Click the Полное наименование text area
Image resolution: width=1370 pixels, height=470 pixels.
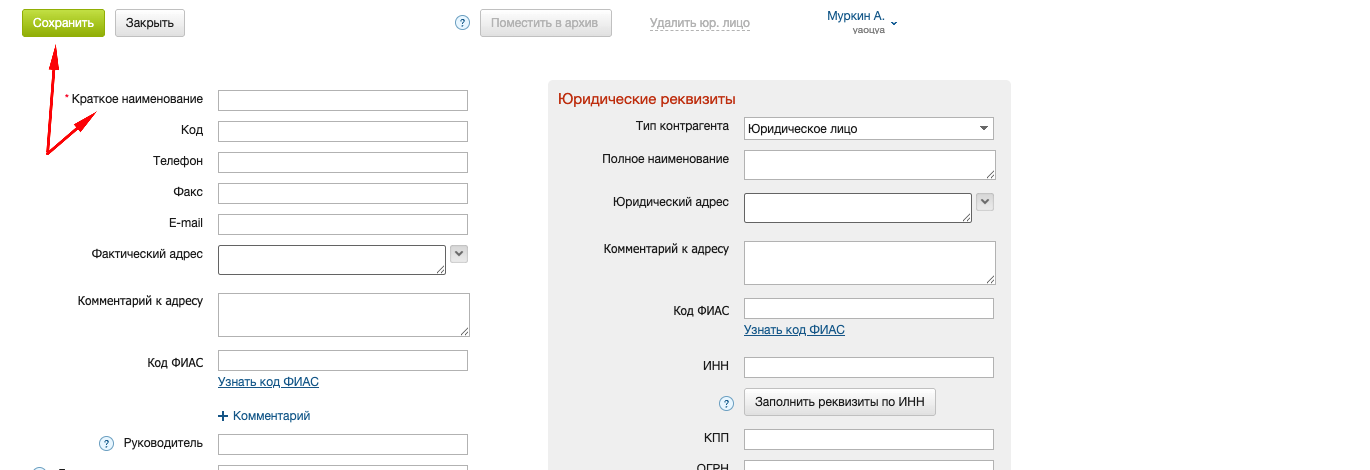(x=868, y=164)
